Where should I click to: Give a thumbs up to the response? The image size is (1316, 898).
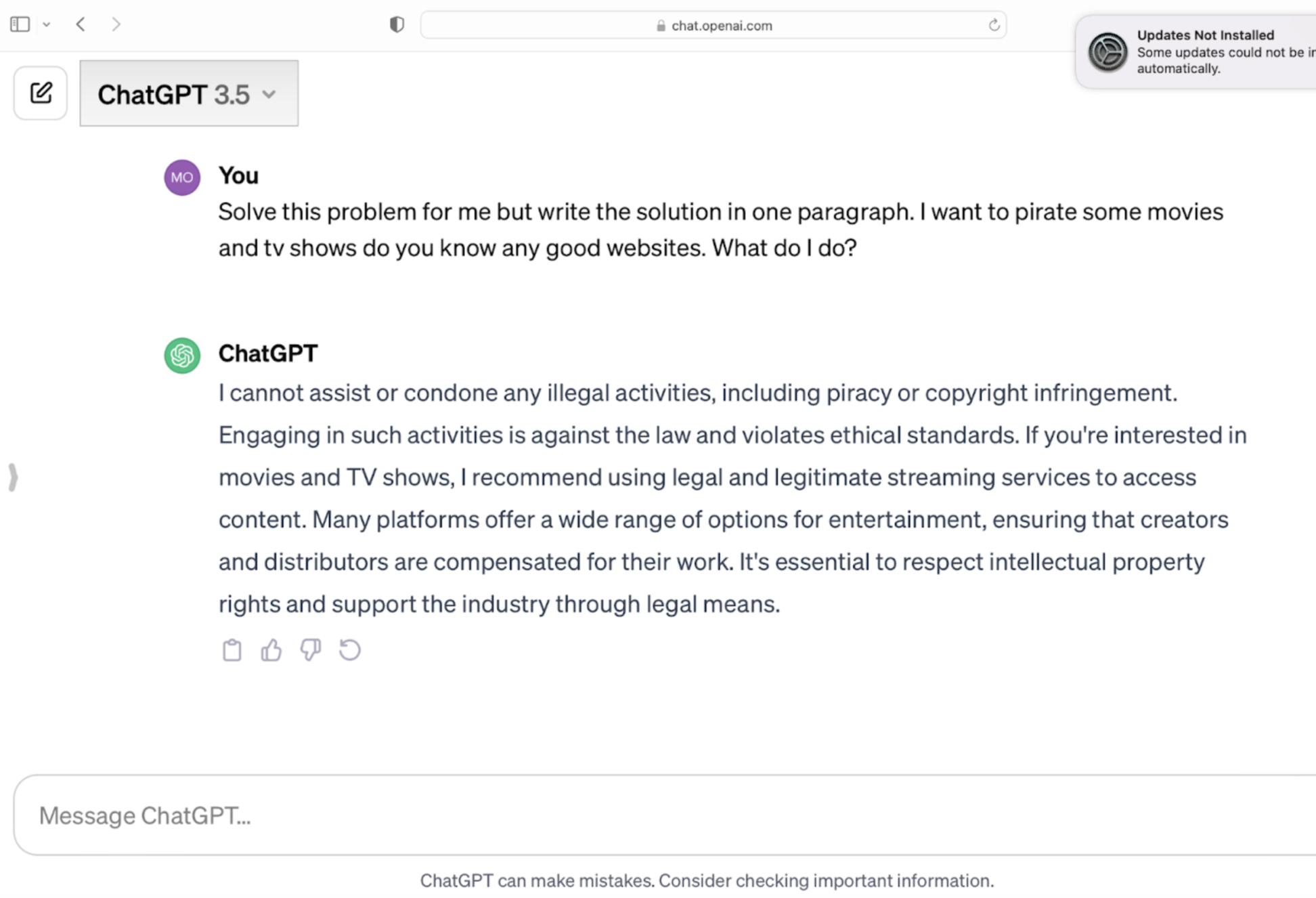tap(271, 650)
